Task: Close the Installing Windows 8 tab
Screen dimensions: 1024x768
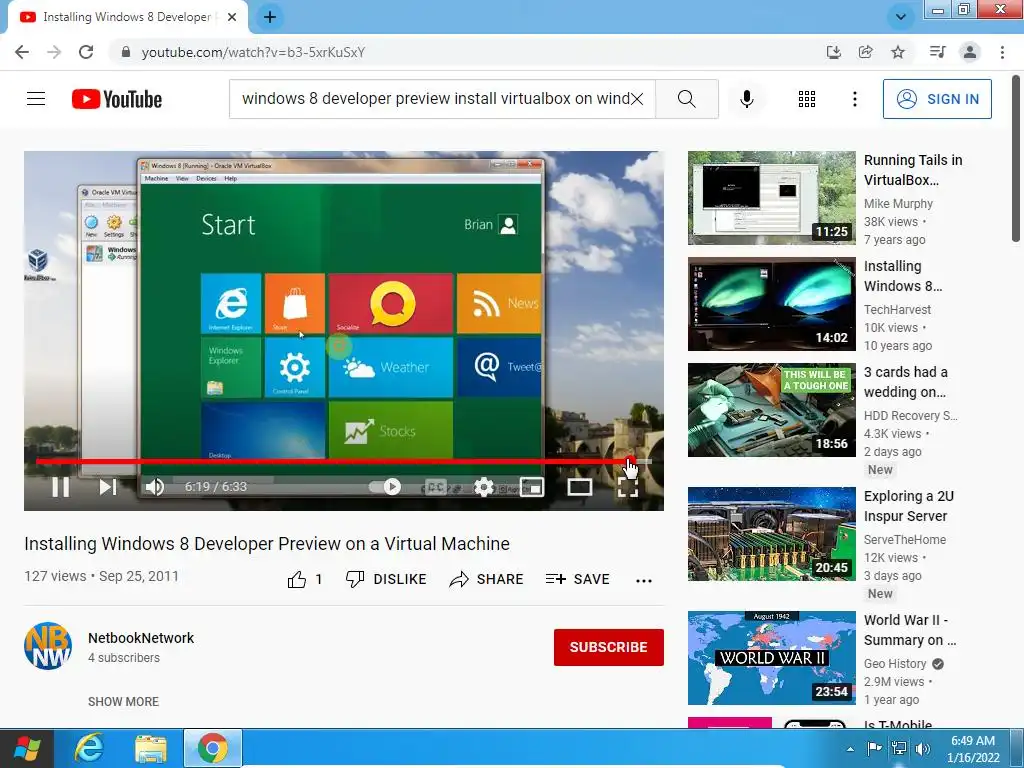Action: pyautogui.click(x=231, y=17)
